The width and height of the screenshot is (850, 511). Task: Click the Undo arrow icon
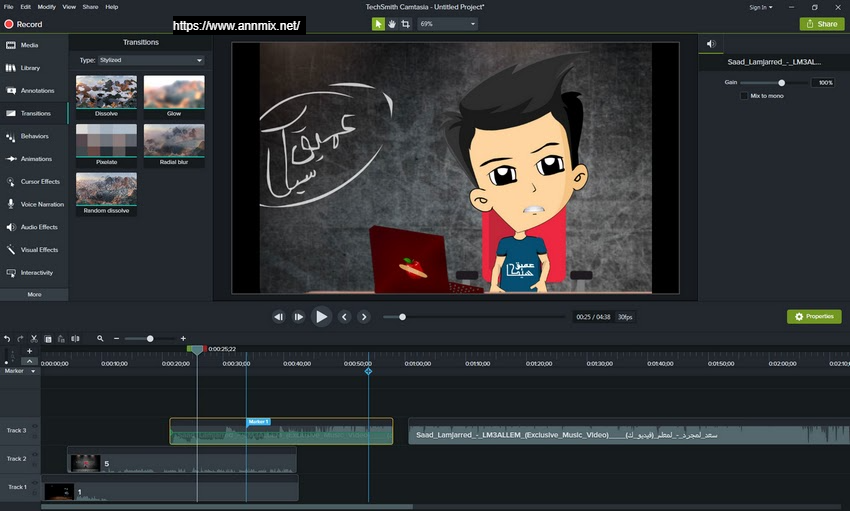point(8,339)
